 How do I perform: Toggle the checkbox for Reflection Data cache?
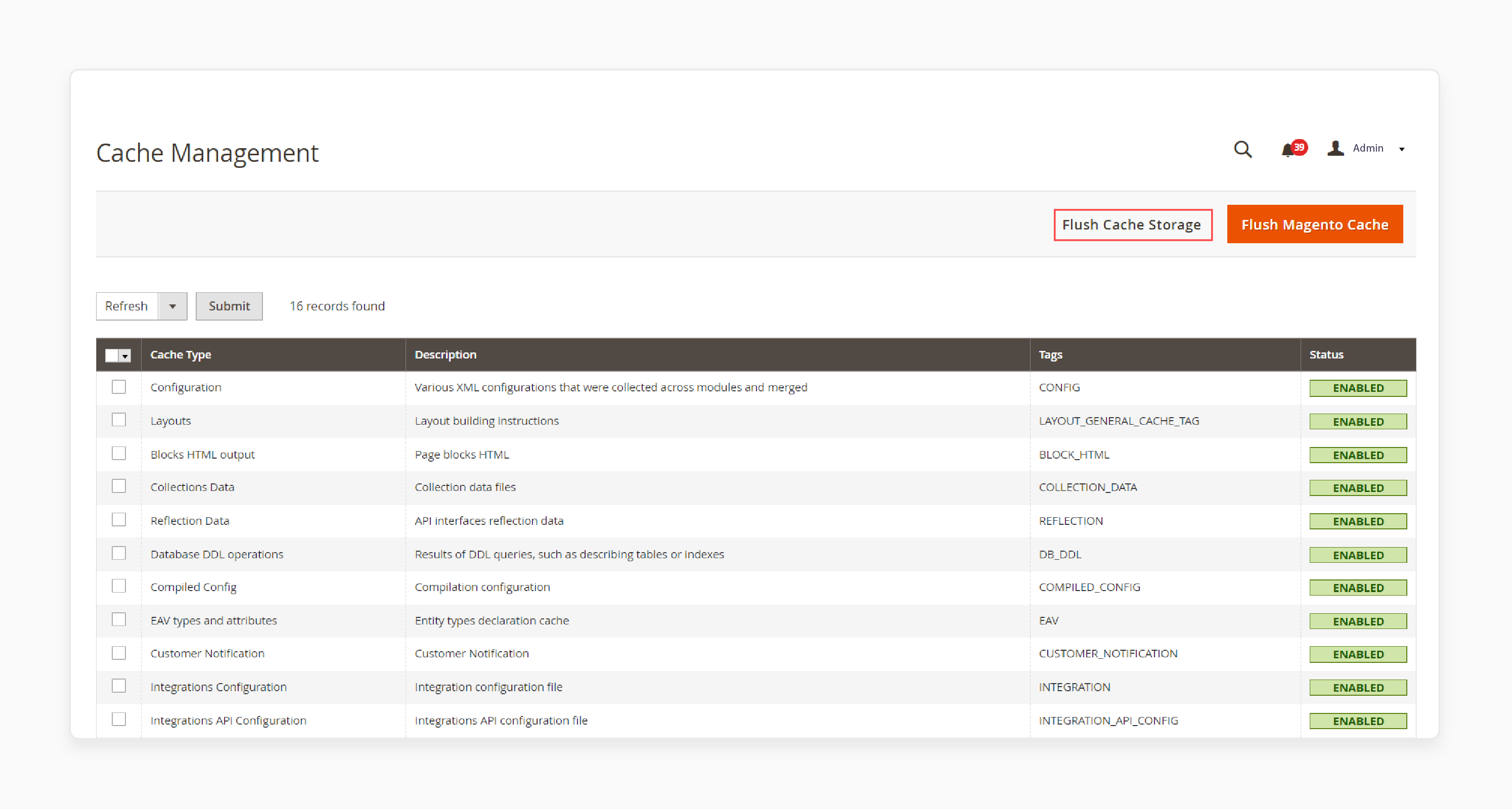[x=117, y=520]
